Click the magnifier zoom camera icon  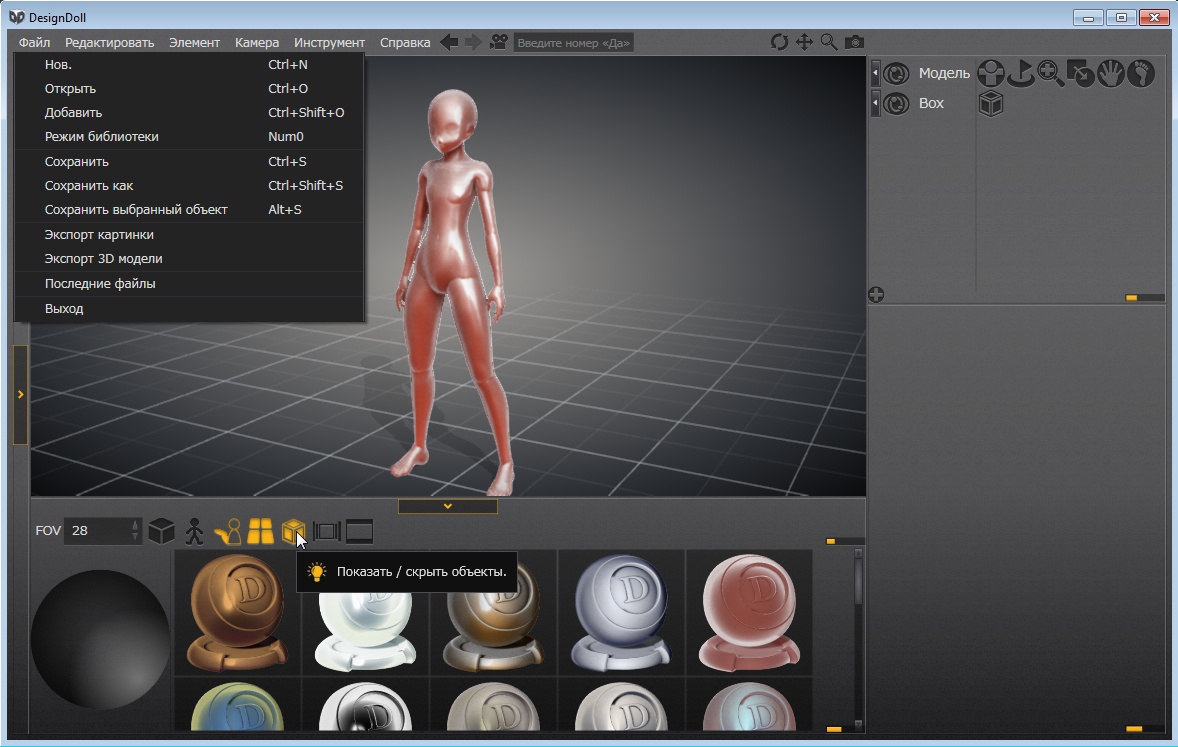[x=829, y=42]
